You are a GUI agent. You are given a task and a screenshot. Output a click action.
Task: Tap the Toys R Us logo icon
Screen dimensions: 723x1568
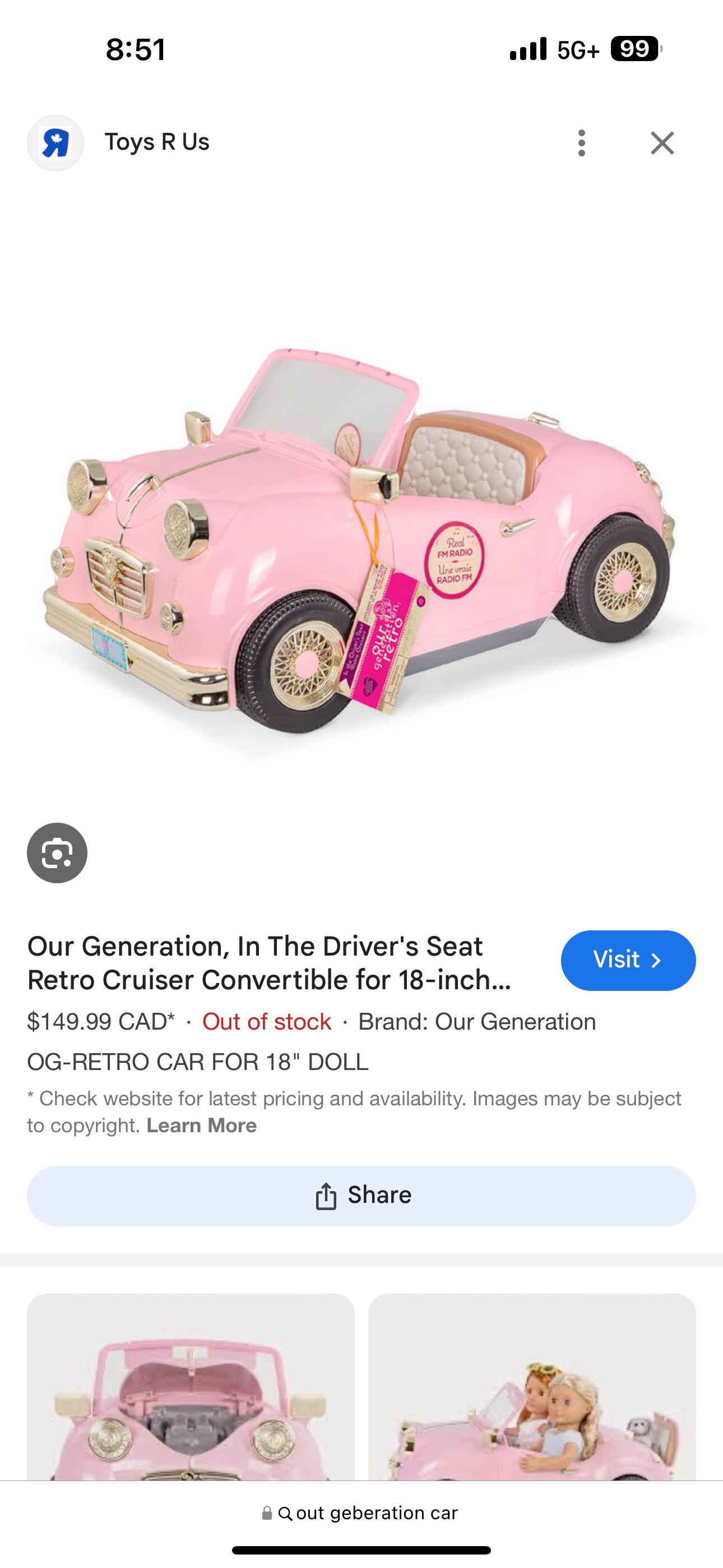(55, 143)
